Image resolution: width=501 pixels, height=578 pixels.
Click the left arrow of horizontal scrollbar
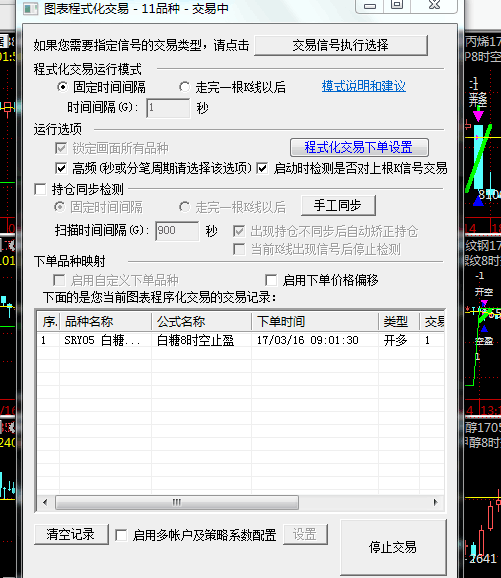click(45, 502)
